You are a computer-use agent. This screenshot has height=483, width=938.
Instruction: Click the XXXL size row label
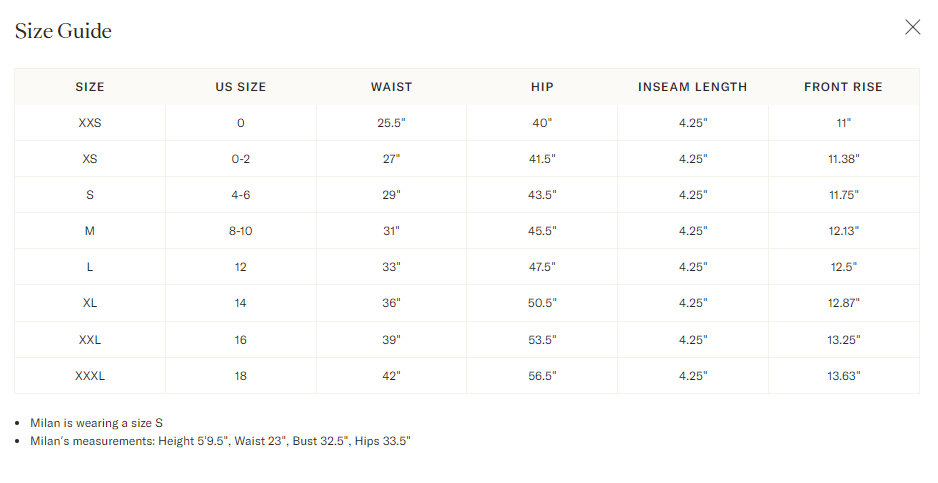(90, 376)
